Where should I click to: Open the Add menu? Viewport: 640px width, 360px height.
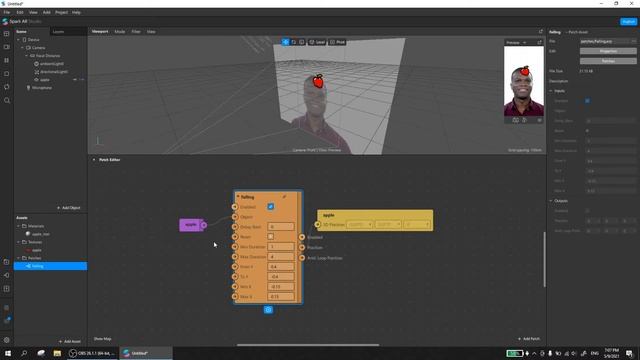47,13
